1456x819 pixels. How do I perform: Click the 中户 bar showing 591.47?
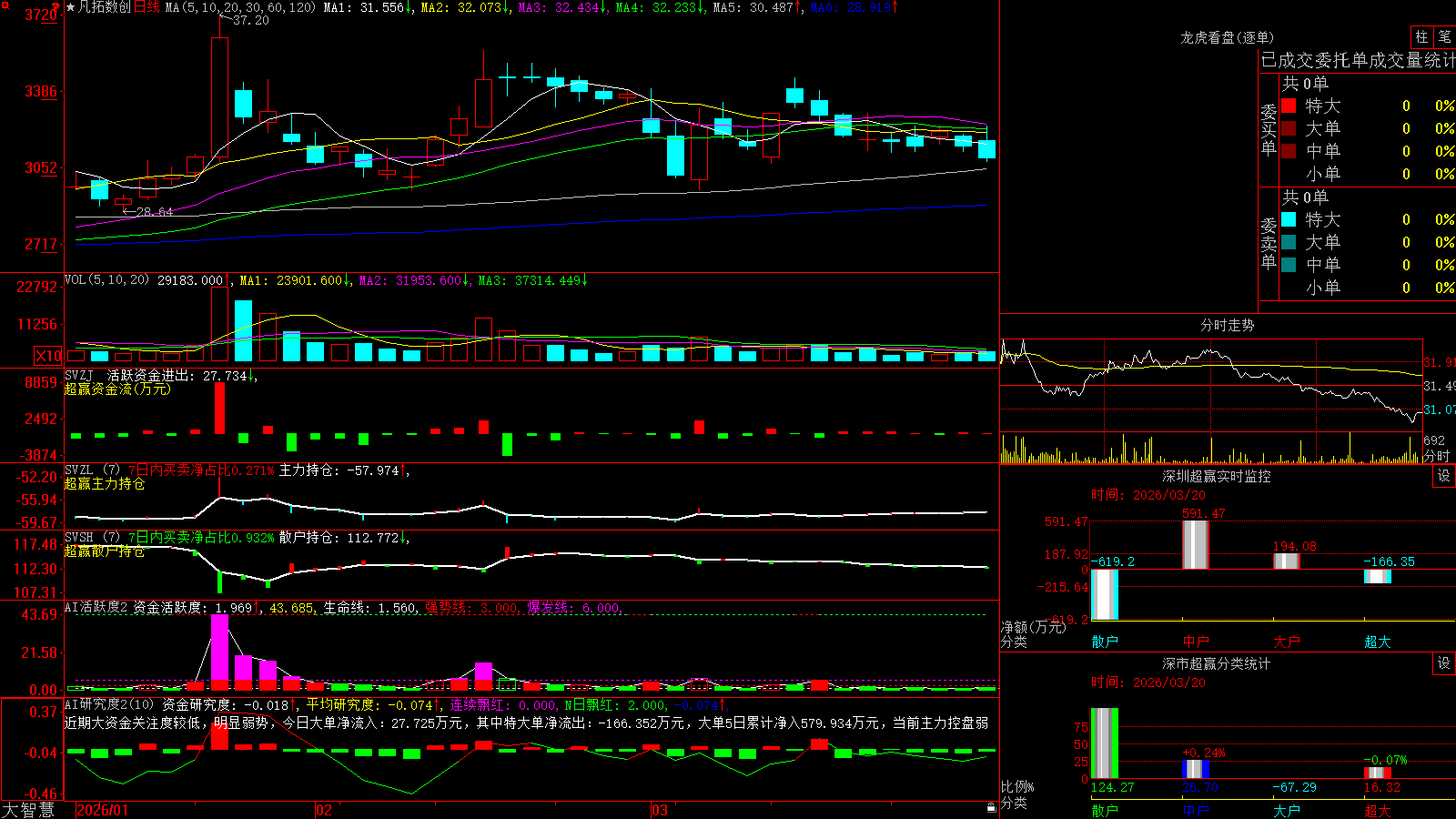(x=1196, y=545)
